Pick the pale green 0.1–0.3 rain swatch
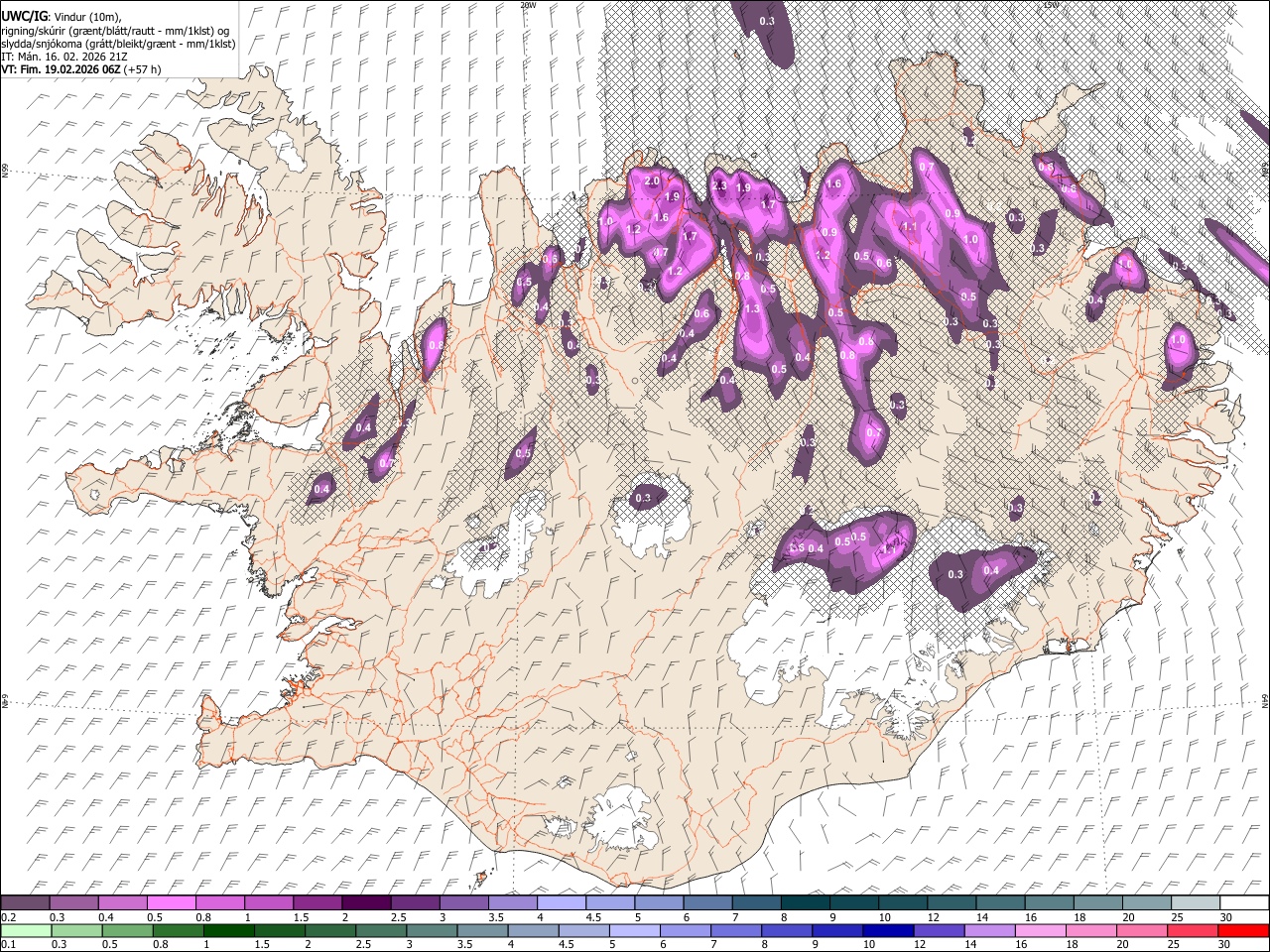 (x=24, y=930)
